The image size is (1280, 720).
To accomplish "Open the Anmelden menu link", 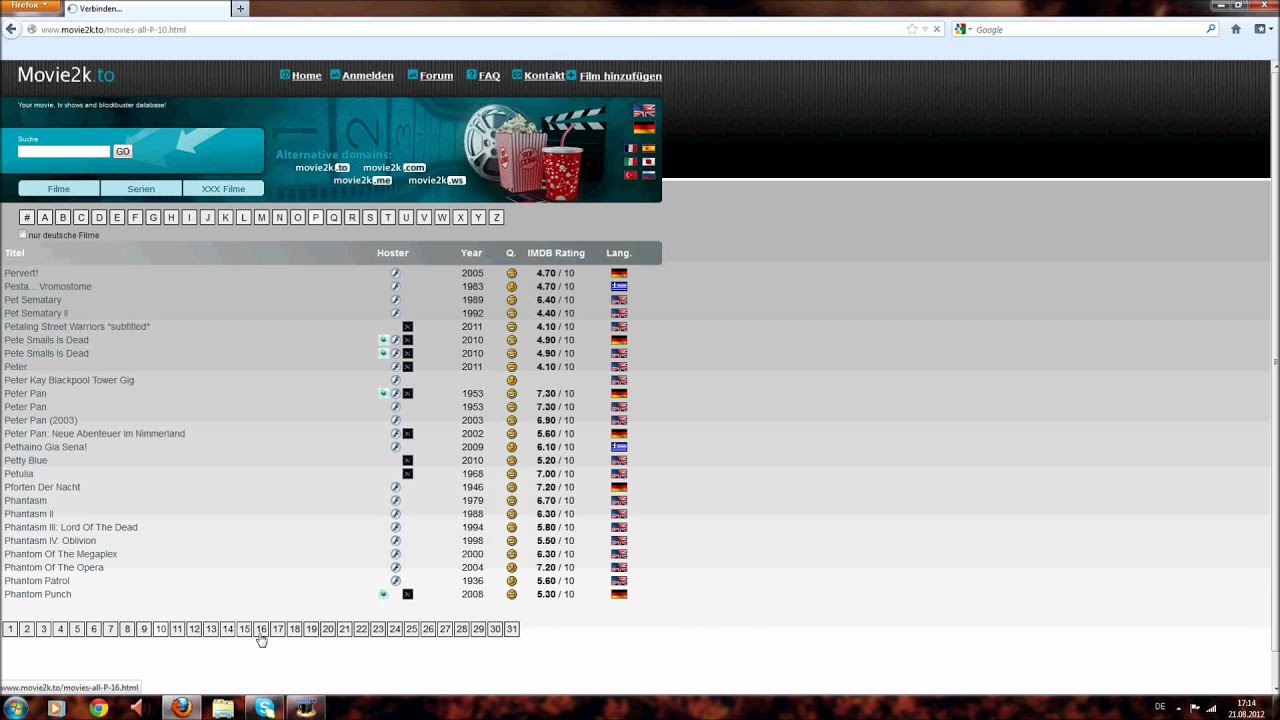I will (x=368, y=76).
